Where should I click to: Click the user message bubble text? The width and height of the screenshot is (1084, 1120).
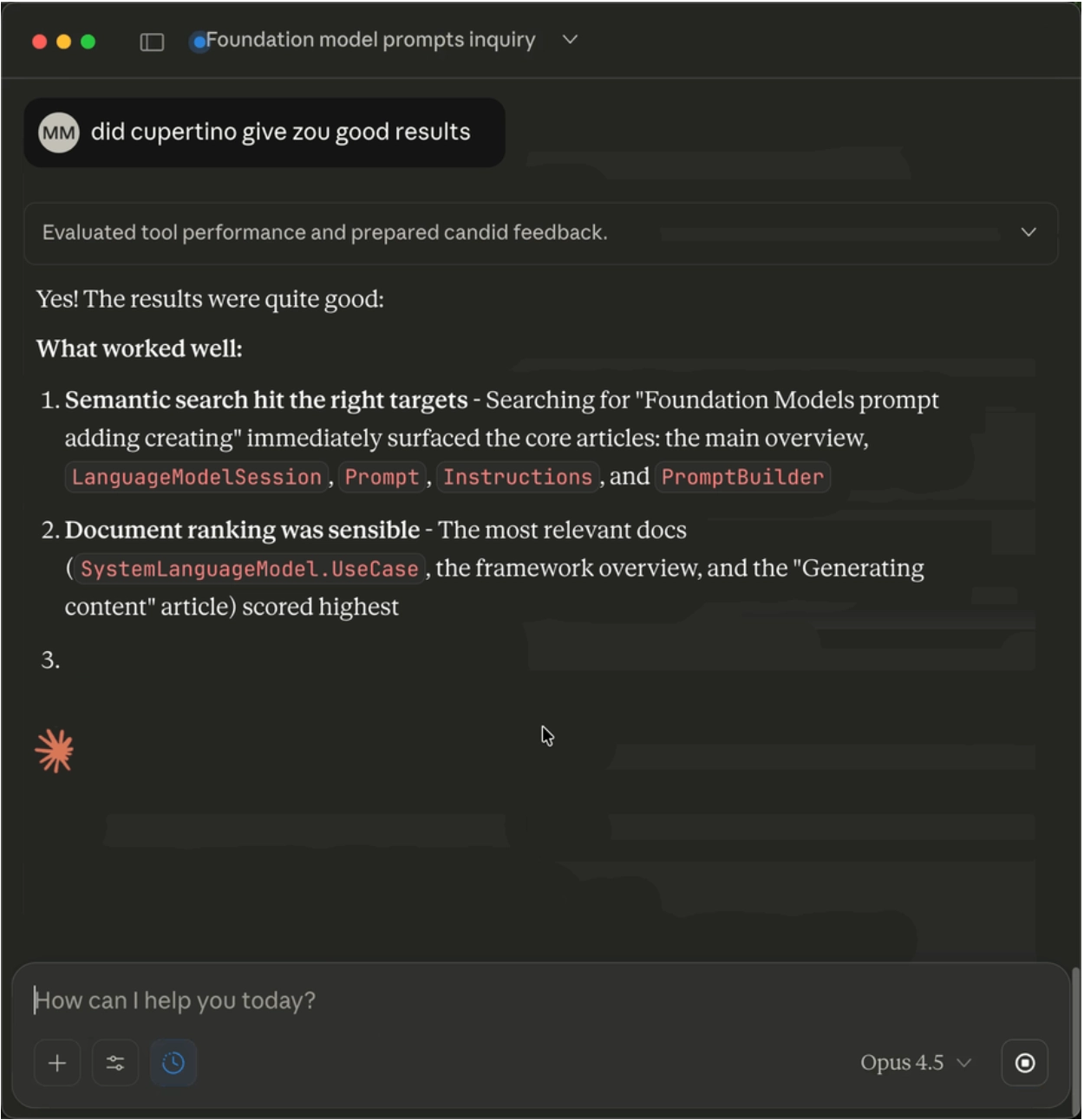pos(280,132)
